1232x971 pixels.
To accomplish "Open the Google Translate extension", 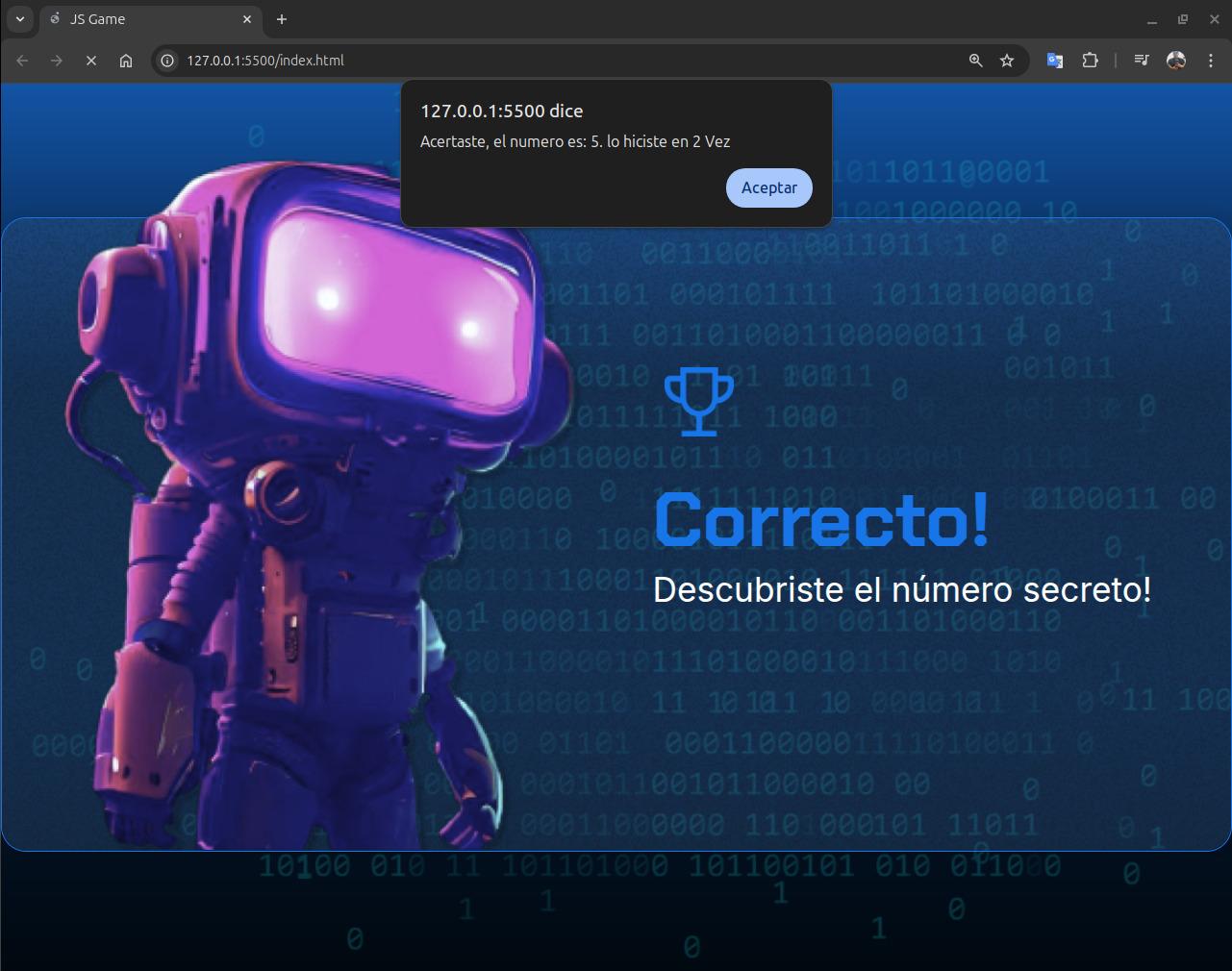I will pos(1055,61).
